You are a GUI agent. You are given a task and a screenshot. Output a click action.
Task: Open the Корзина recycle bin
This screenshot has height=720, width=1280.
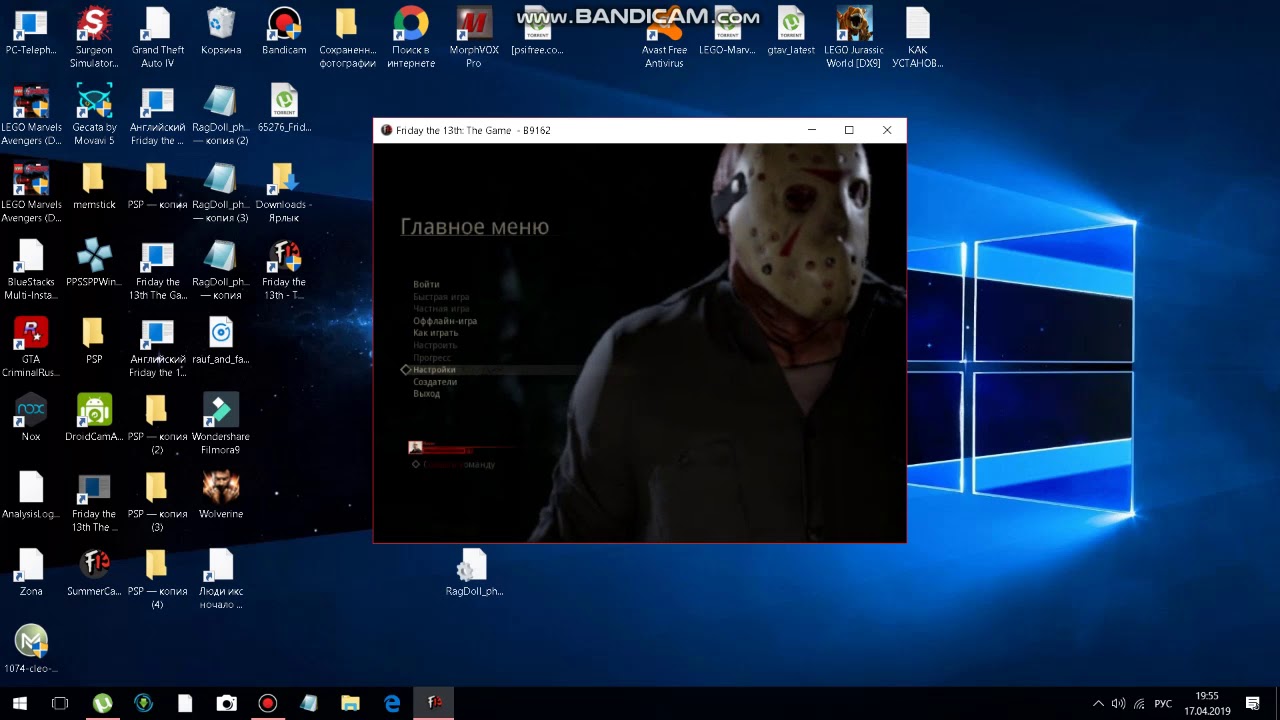(x=221, y=33)
